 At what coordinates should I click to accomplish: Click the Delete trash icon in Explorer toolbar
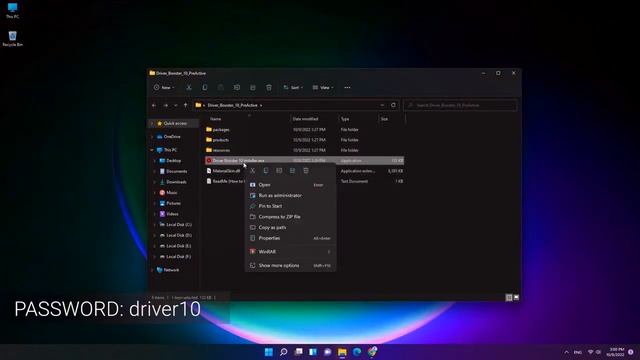269,87
